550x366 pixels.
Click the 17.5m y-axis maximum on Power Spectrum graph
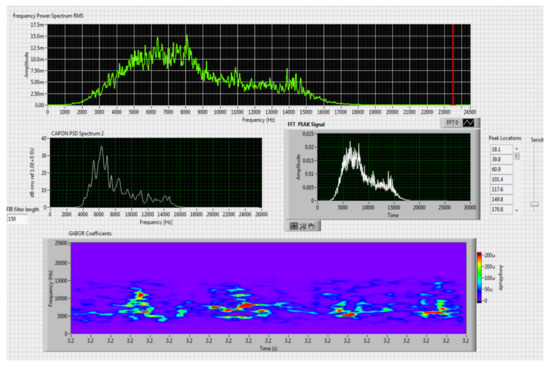coord(37,25)
